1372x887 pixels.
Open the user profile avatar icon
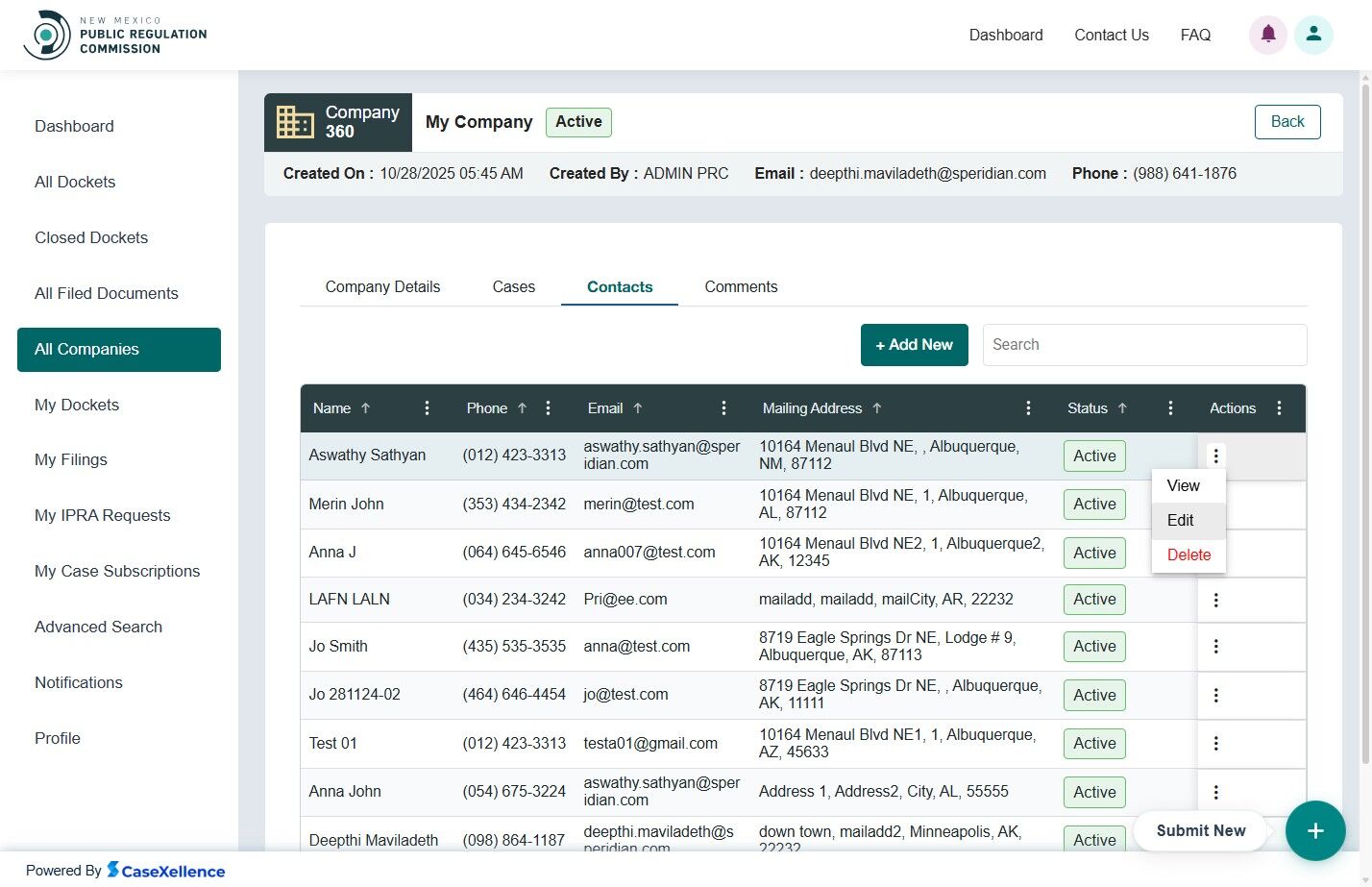[1313, 35]
